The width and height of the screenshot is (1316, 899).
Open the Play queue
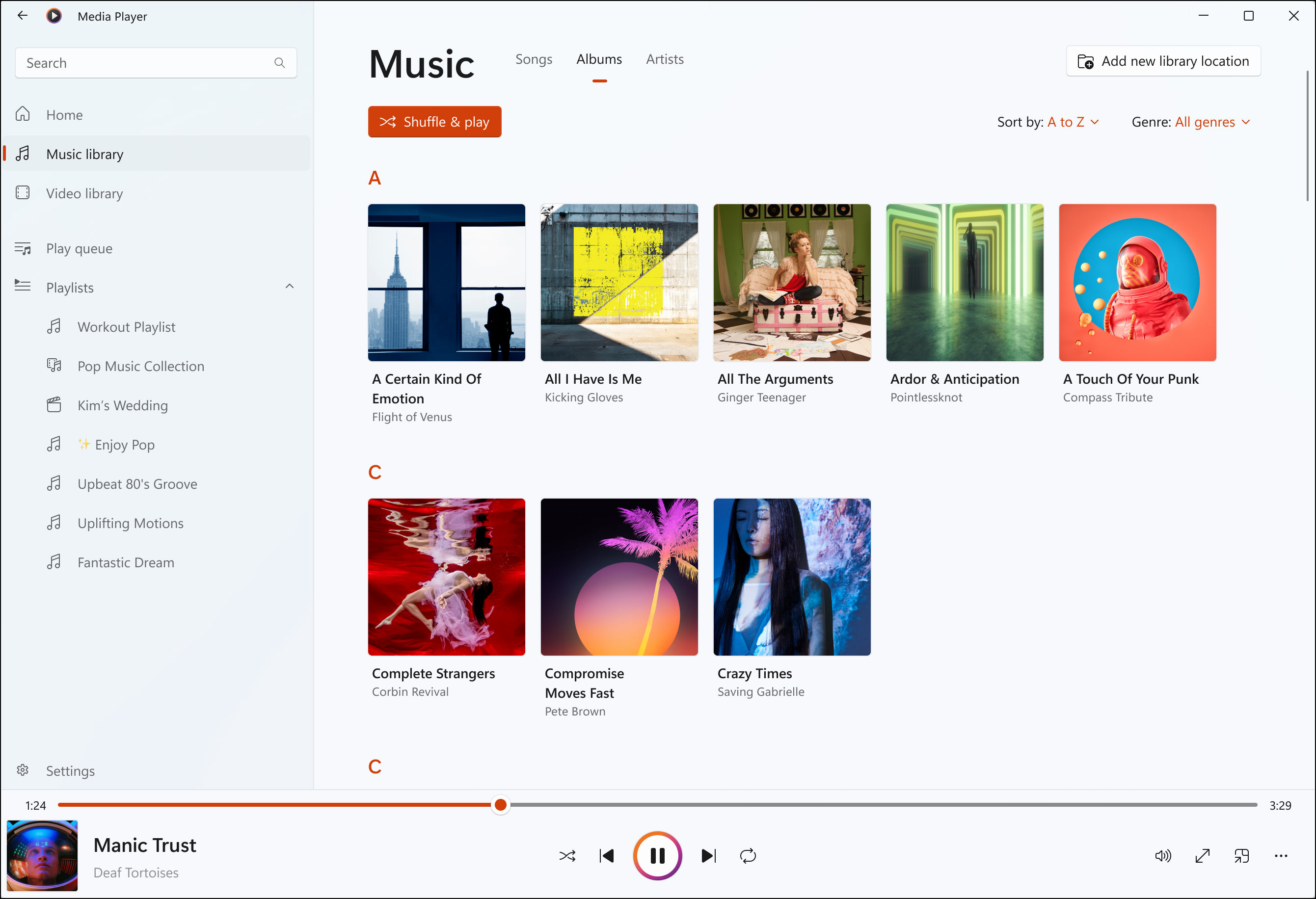tap(156, 248)
